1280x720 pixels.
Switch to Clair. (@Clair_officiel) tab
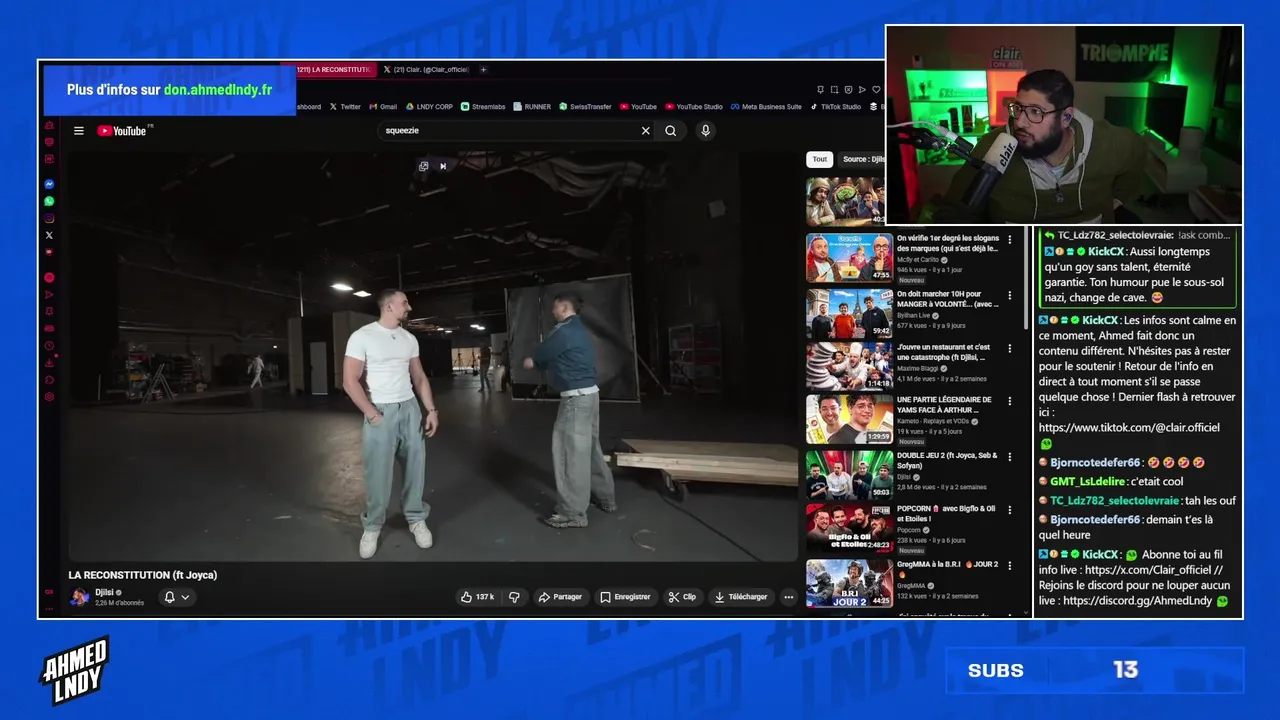pyautogui.click(x=426, y=70)
